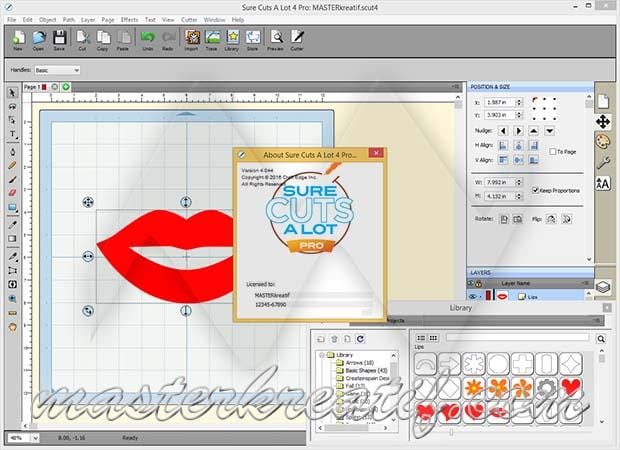Open the Layers stack panel icon
620x450 pixels.
point(603,287)
